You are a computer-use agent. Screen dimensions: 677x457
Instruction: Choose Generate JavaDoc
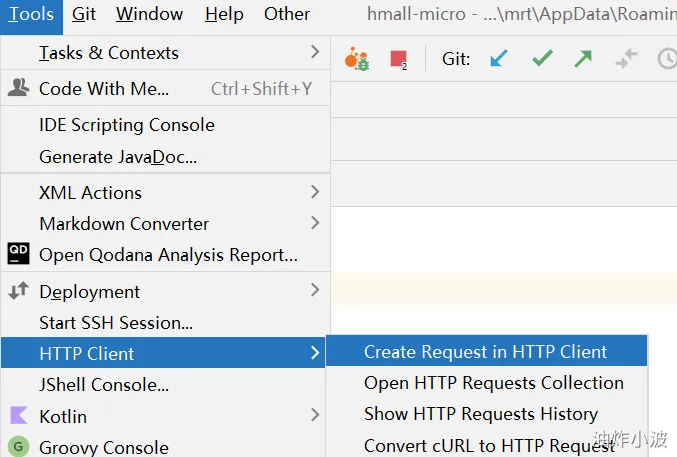pyautogui.click(x=165, y=157)
